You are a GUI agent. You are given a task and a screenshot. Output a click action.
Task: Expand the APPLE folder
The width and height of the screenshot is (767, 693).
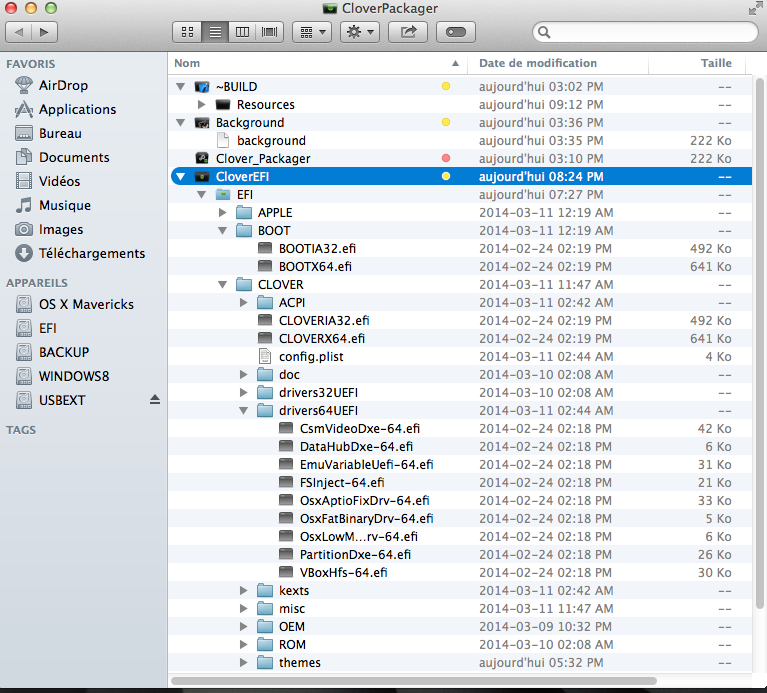pyautogui.click(x=223, y=213)
